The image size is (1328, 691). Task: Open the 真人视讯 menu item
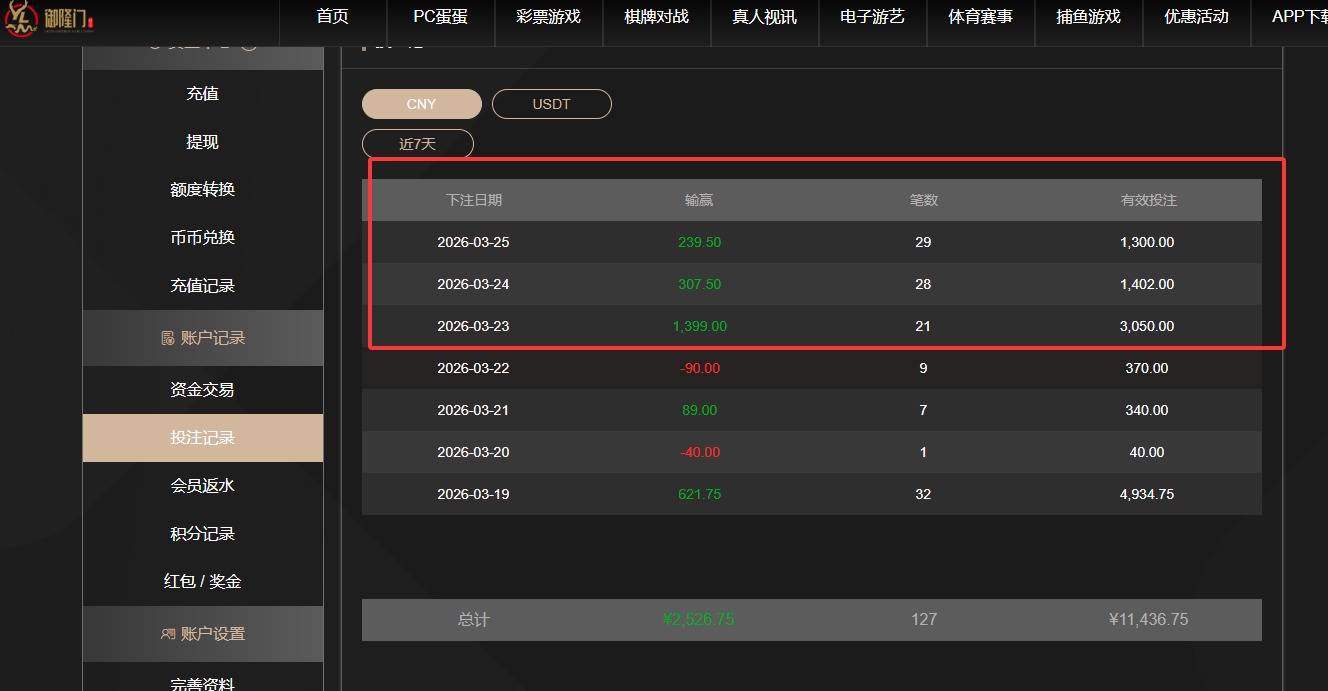(x=764, y=16)
